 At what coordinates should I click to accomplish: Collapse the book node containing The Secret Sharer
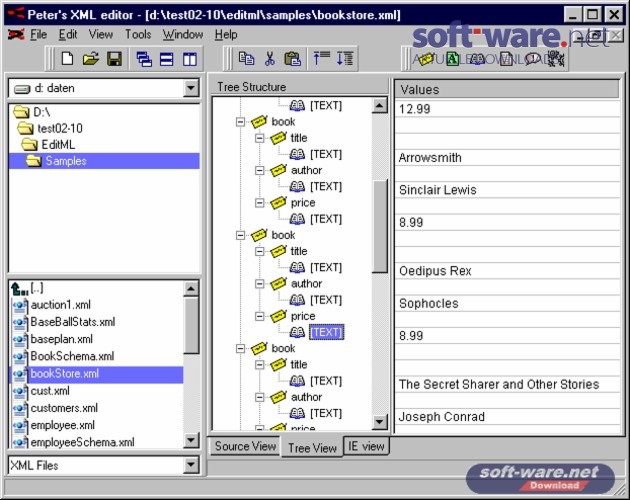click(240, 348)
